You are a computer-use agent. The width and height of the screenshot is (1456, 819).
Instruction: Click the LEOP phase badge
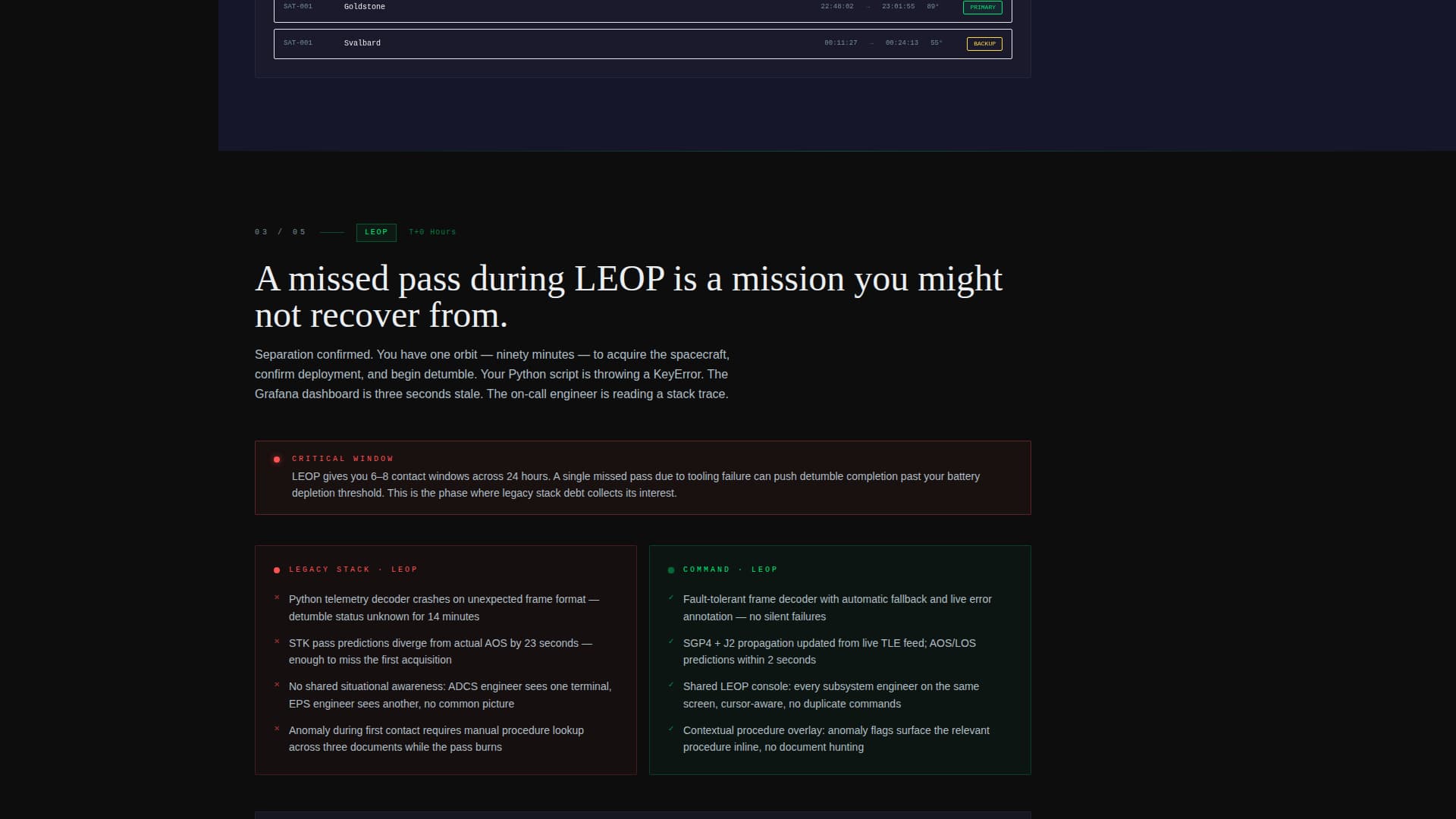pos(376,232)
